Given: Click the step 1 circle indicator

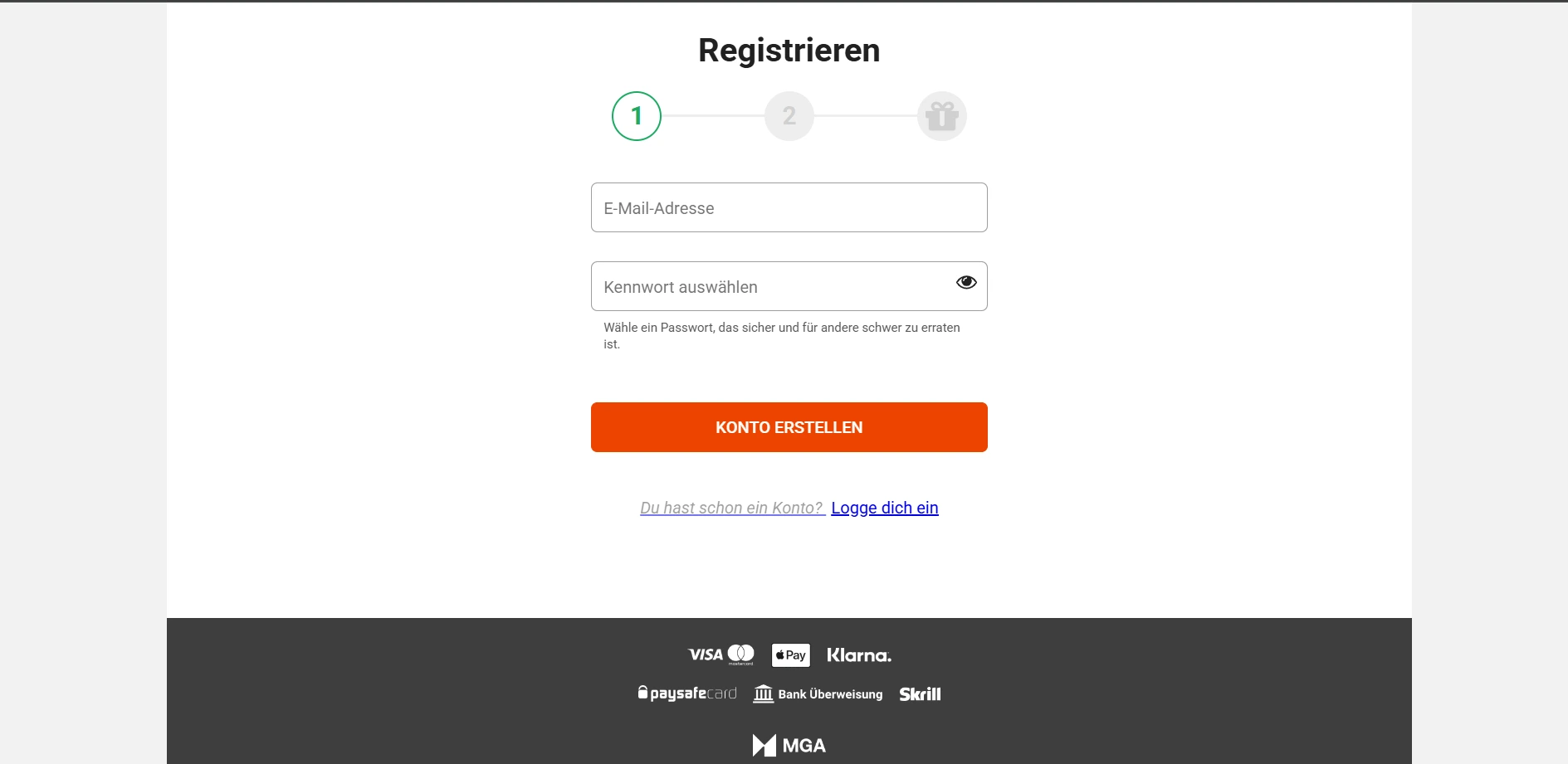Looking at the screenshot, I should [637, 116].
